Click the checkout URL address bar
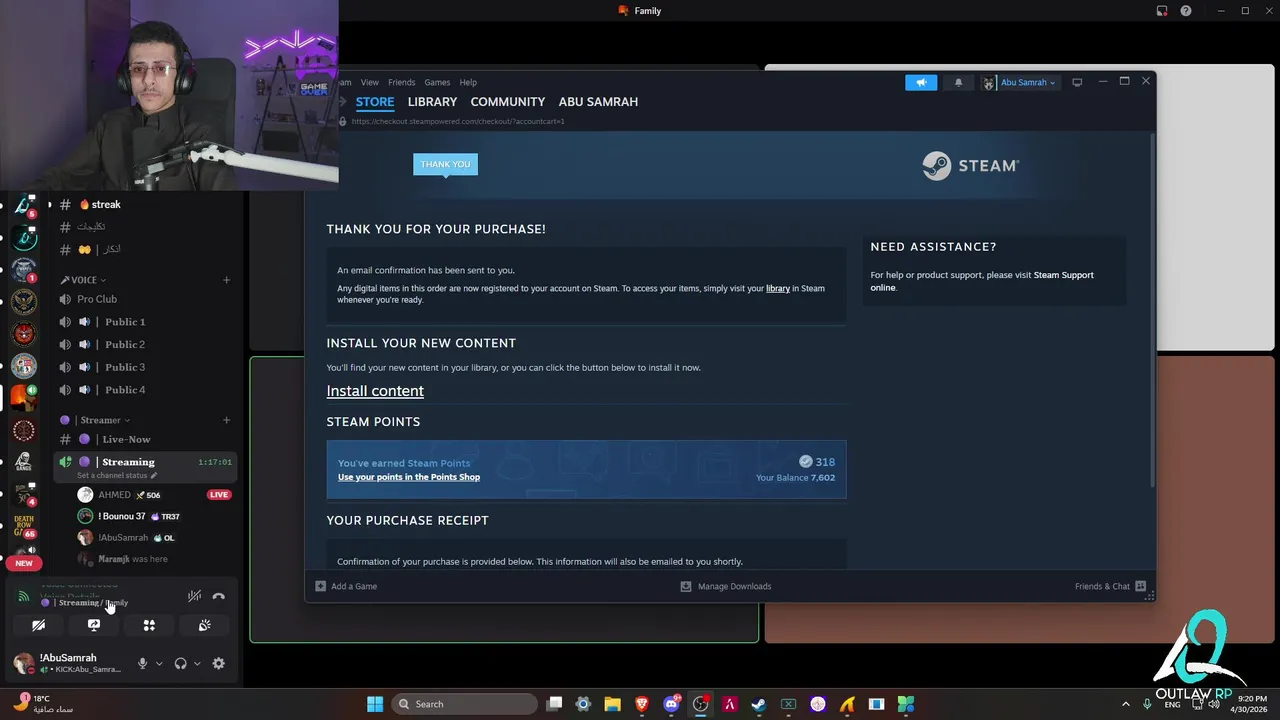Image resolution: width=1280 pixels, height=720 pixels. (458, 121)
